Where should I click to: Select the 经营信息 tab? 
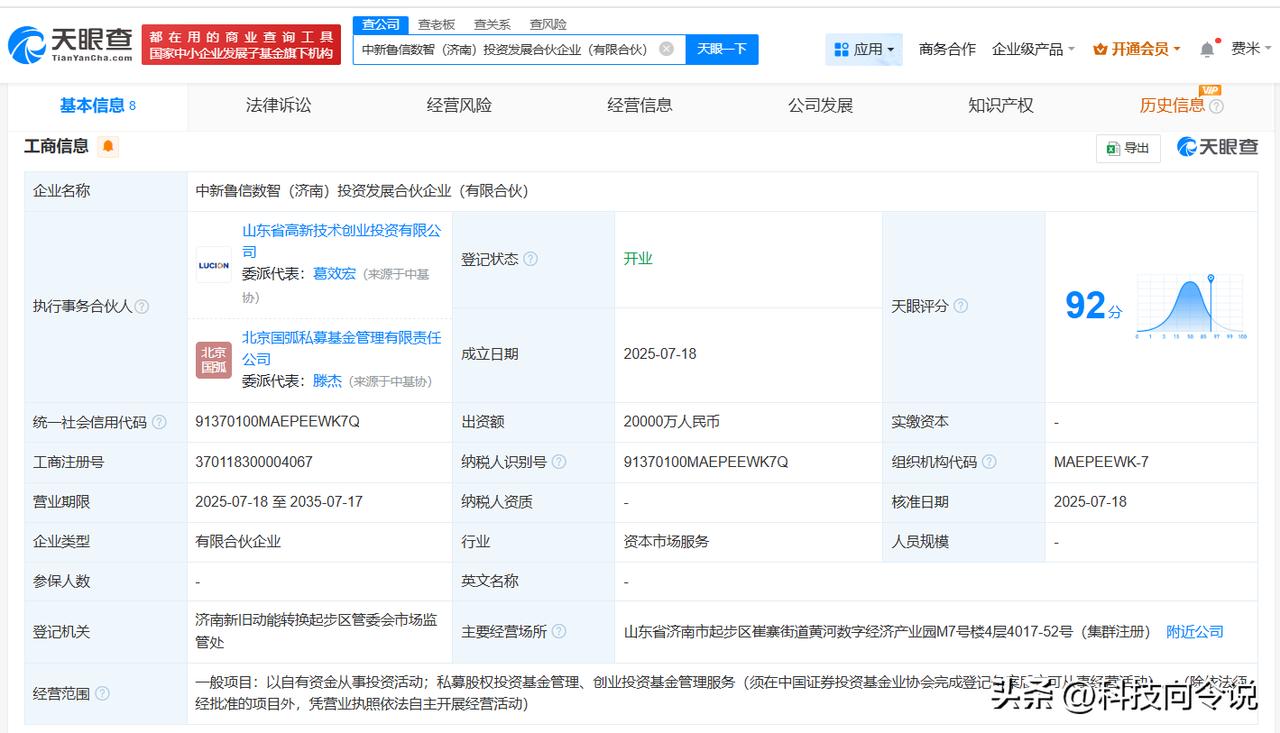click(640, 106)
